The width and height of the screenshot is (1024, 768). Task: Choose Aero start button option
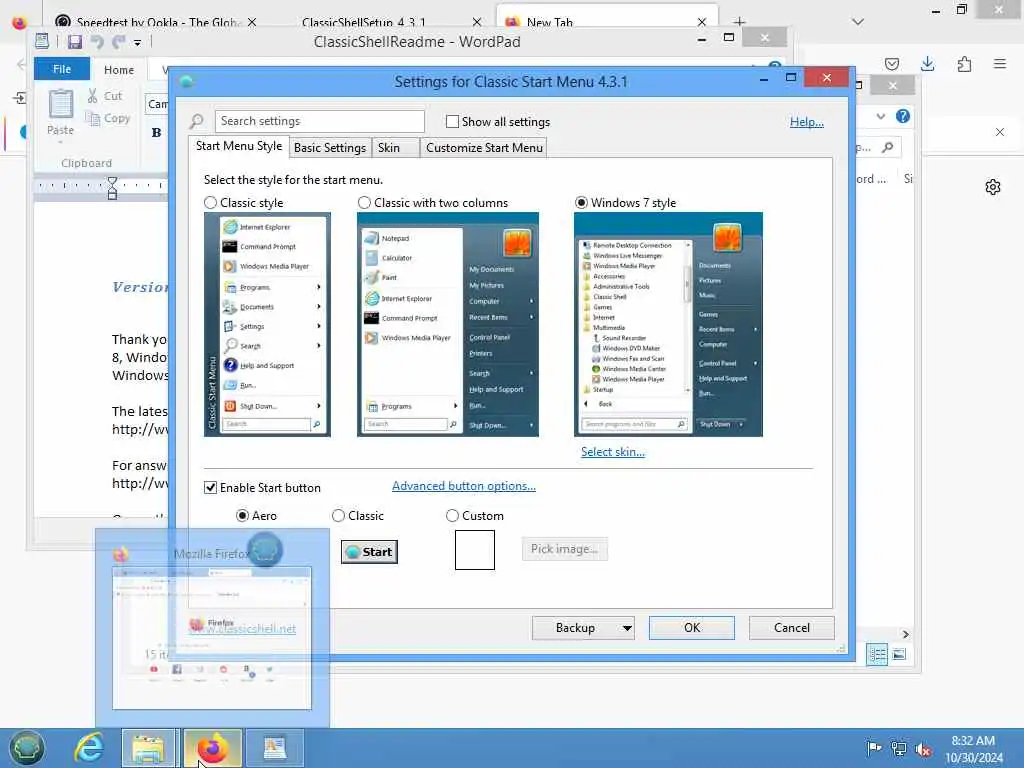tap(242, 515)
